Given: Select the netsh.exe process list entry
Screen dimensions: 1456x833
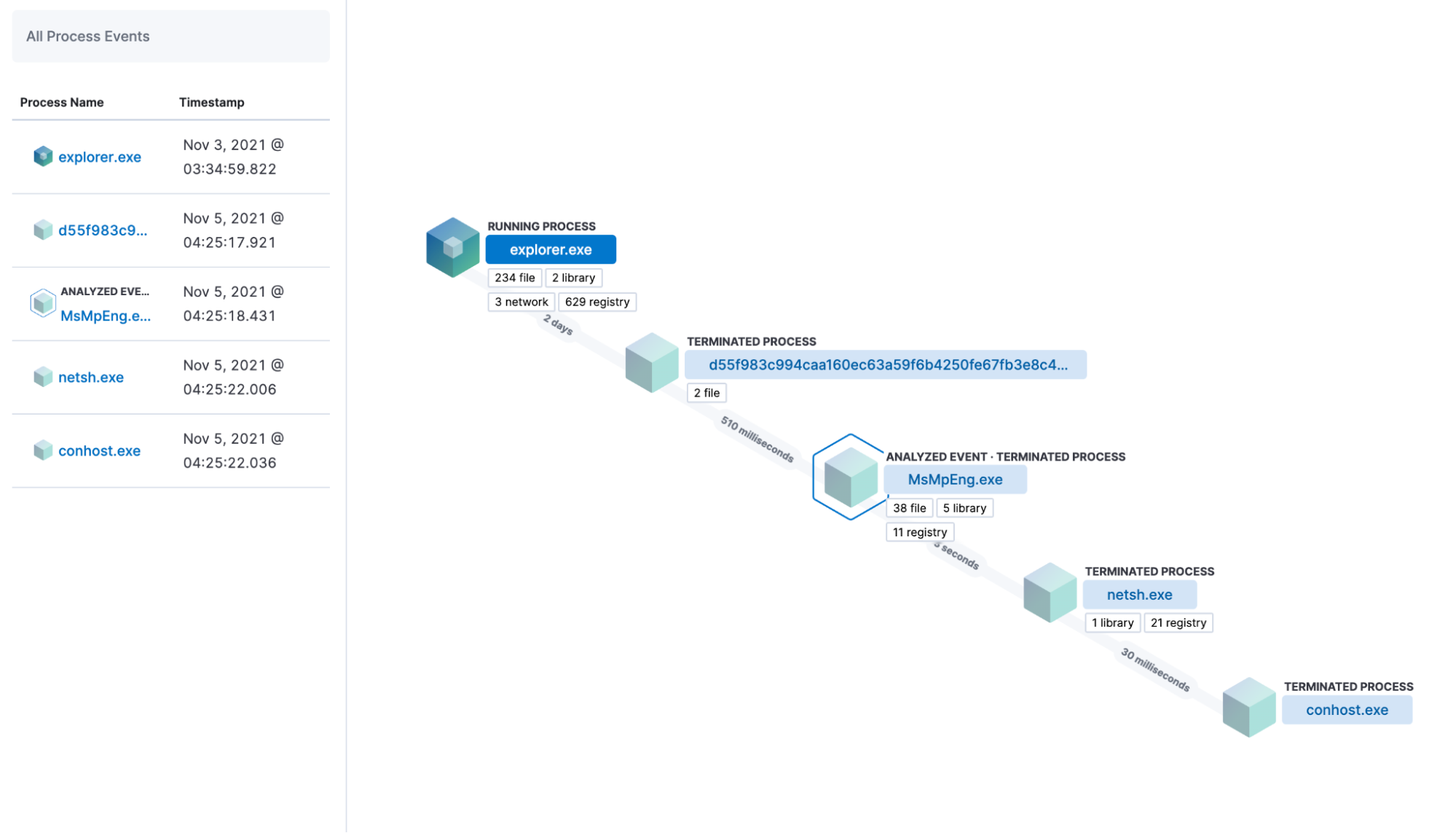Looking at the screenshot, I should [91, 377].
